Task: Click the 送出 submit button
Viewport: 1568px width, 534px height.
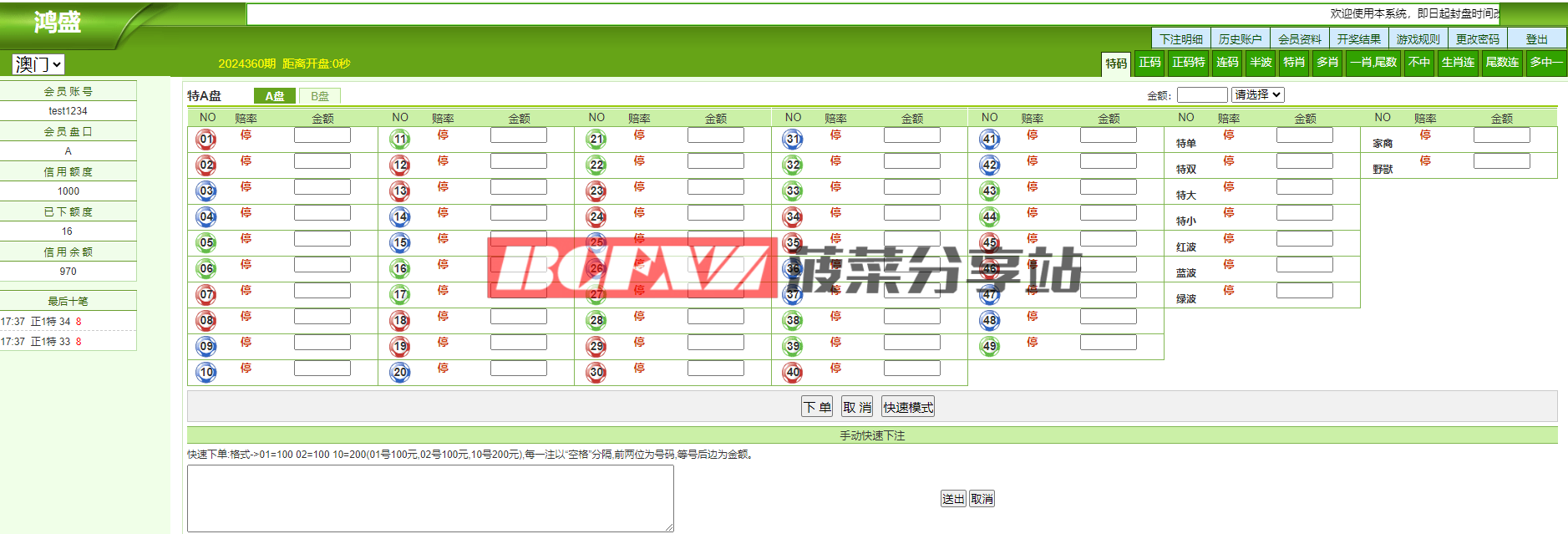Action: click(x=953, y=499)
